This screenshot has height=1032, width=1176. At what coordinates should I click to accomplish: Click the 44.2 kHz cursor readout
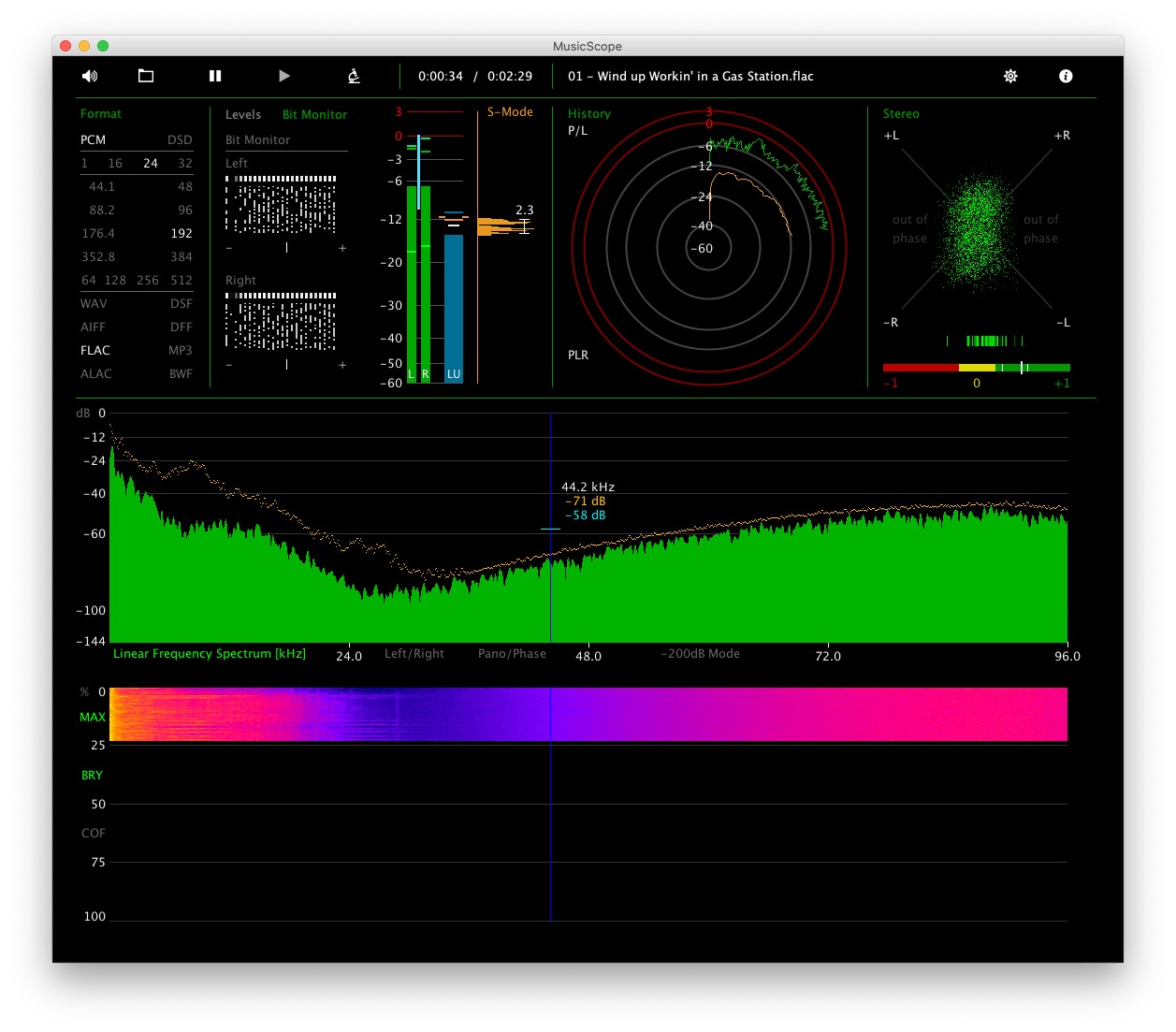click(x=588, y=487)
